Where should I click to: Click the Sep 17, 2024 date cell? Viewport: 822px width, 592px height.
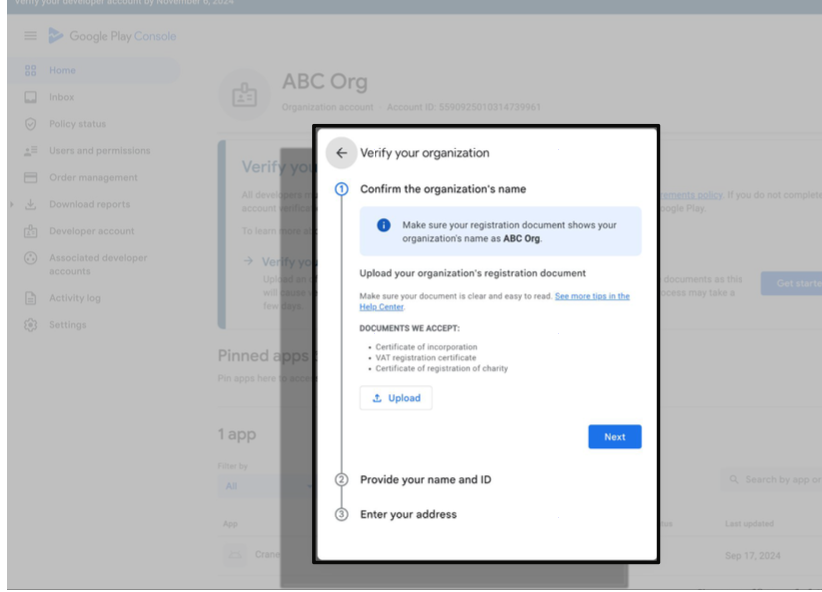coord(752,556)
